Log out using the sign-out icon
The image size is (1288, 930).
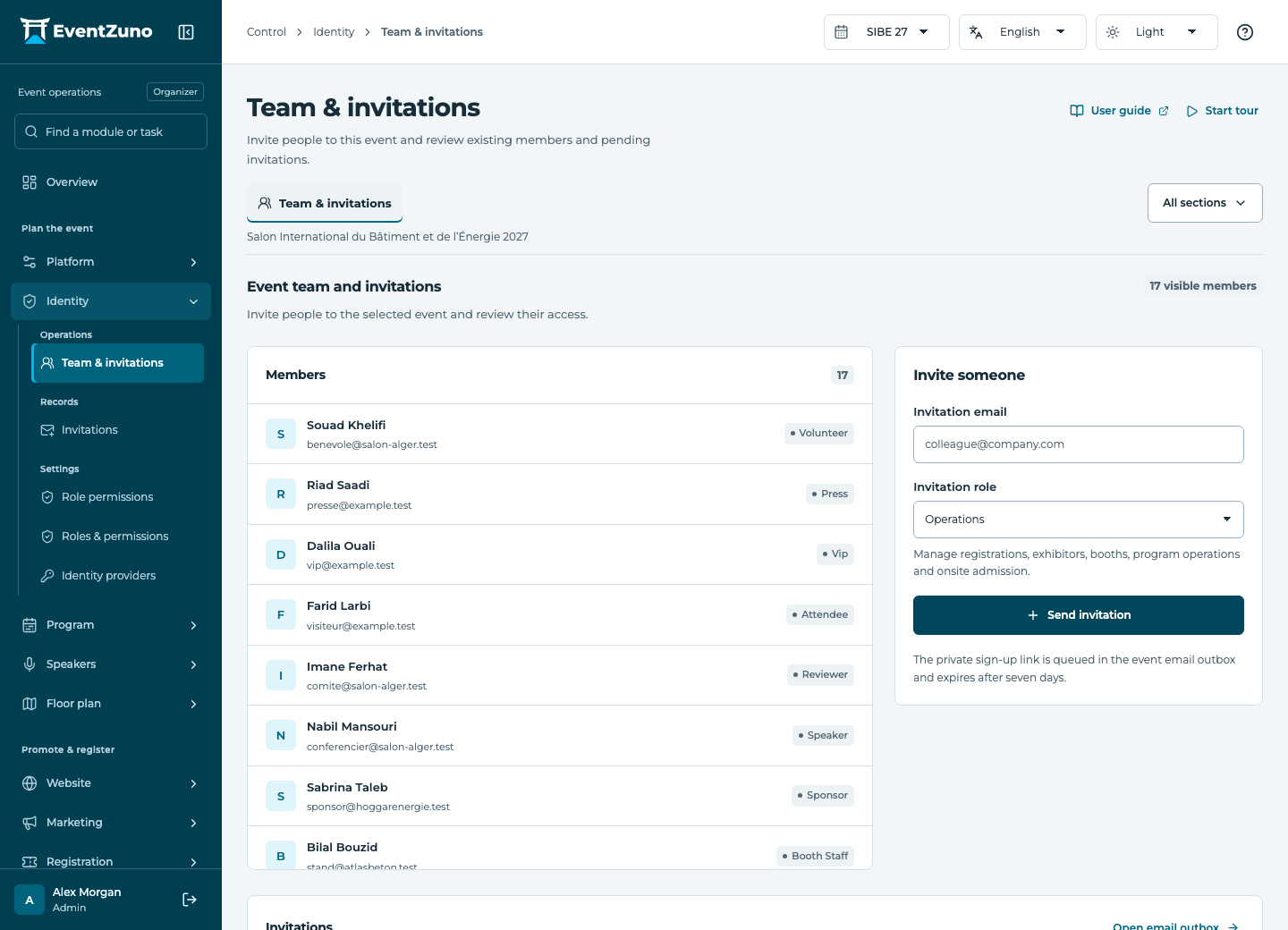tap(190, 900)
